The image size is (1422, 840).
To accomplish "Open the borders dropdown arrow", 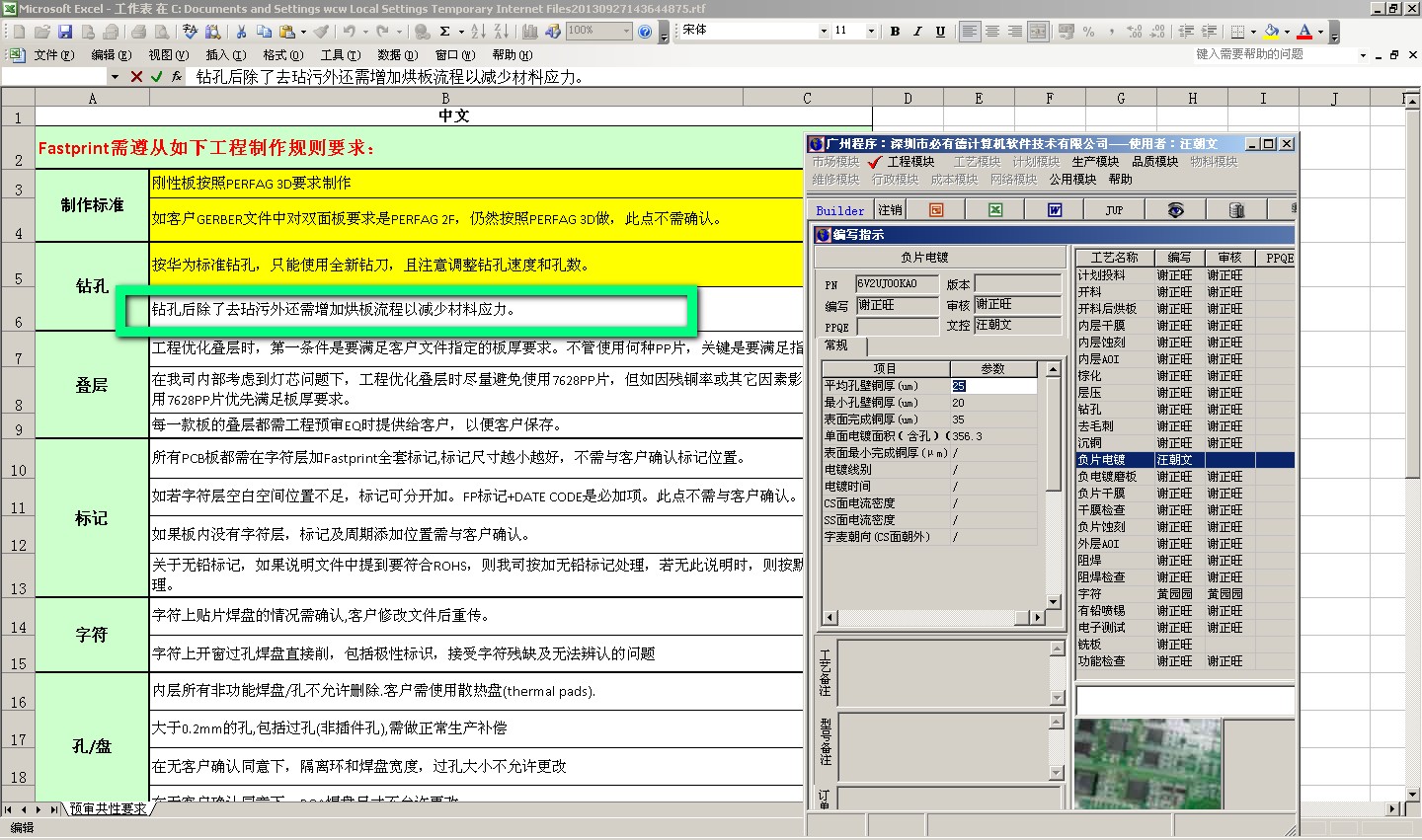I will click(1253, 32).
